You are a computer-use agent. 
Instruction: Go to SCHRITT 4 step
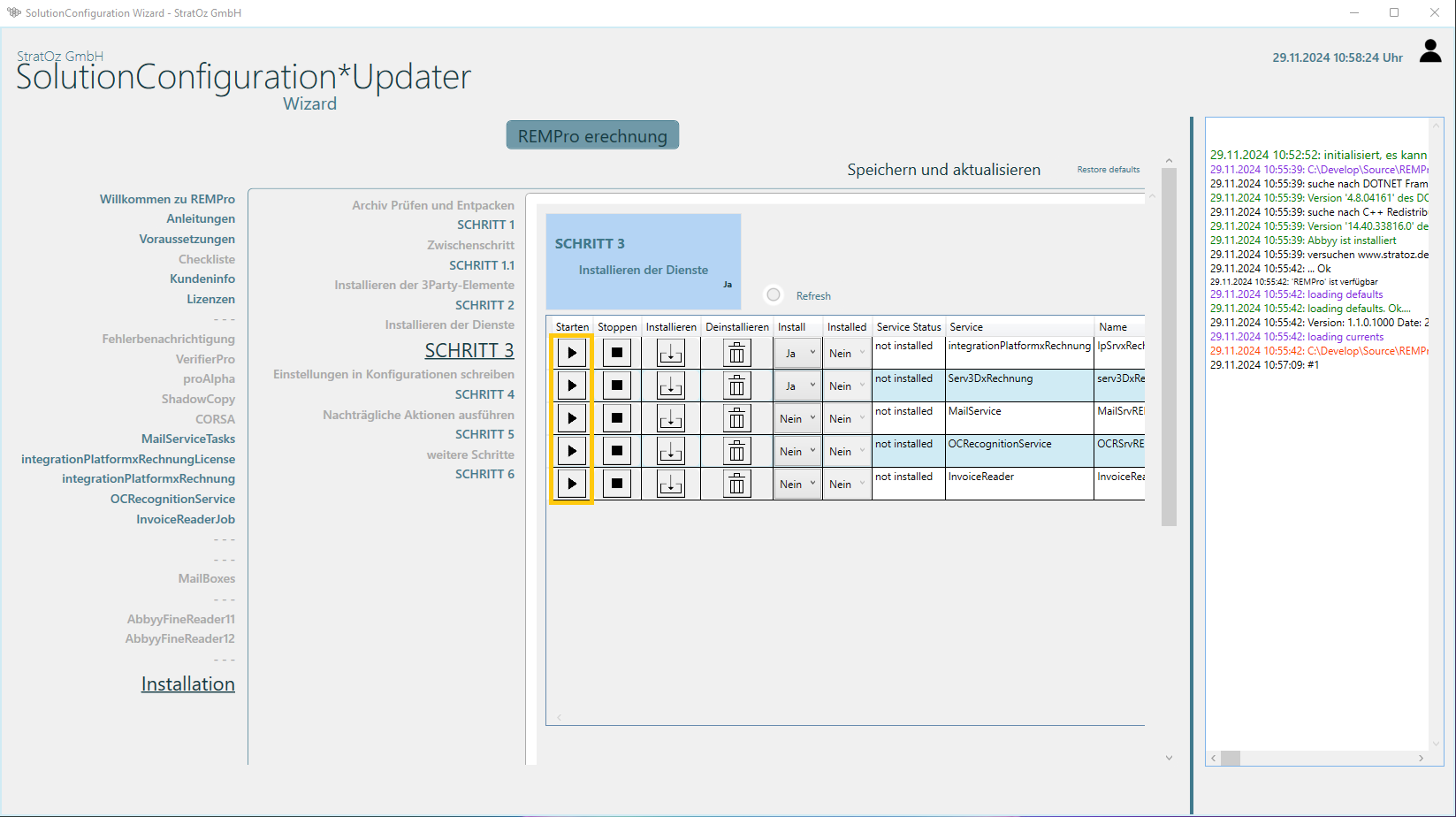pos(484,394)
